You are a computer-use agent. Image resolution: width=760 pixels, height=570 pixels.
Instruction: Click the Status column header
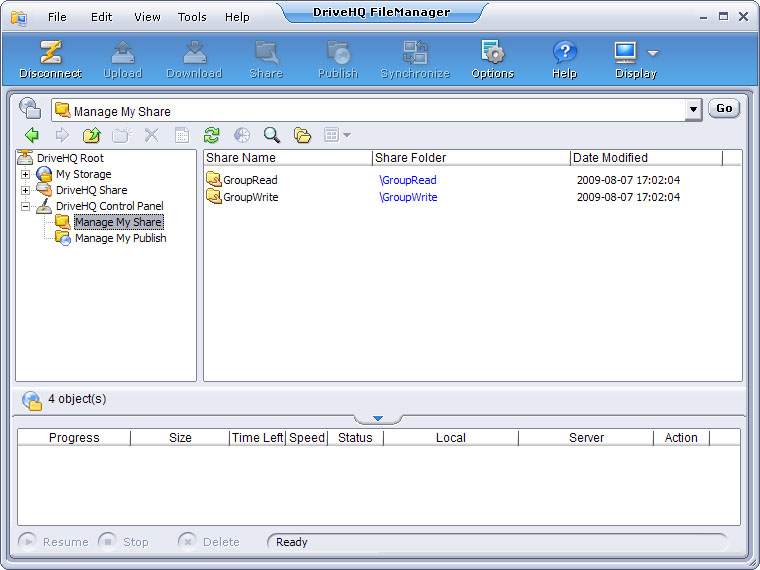(x=355, y=438)
